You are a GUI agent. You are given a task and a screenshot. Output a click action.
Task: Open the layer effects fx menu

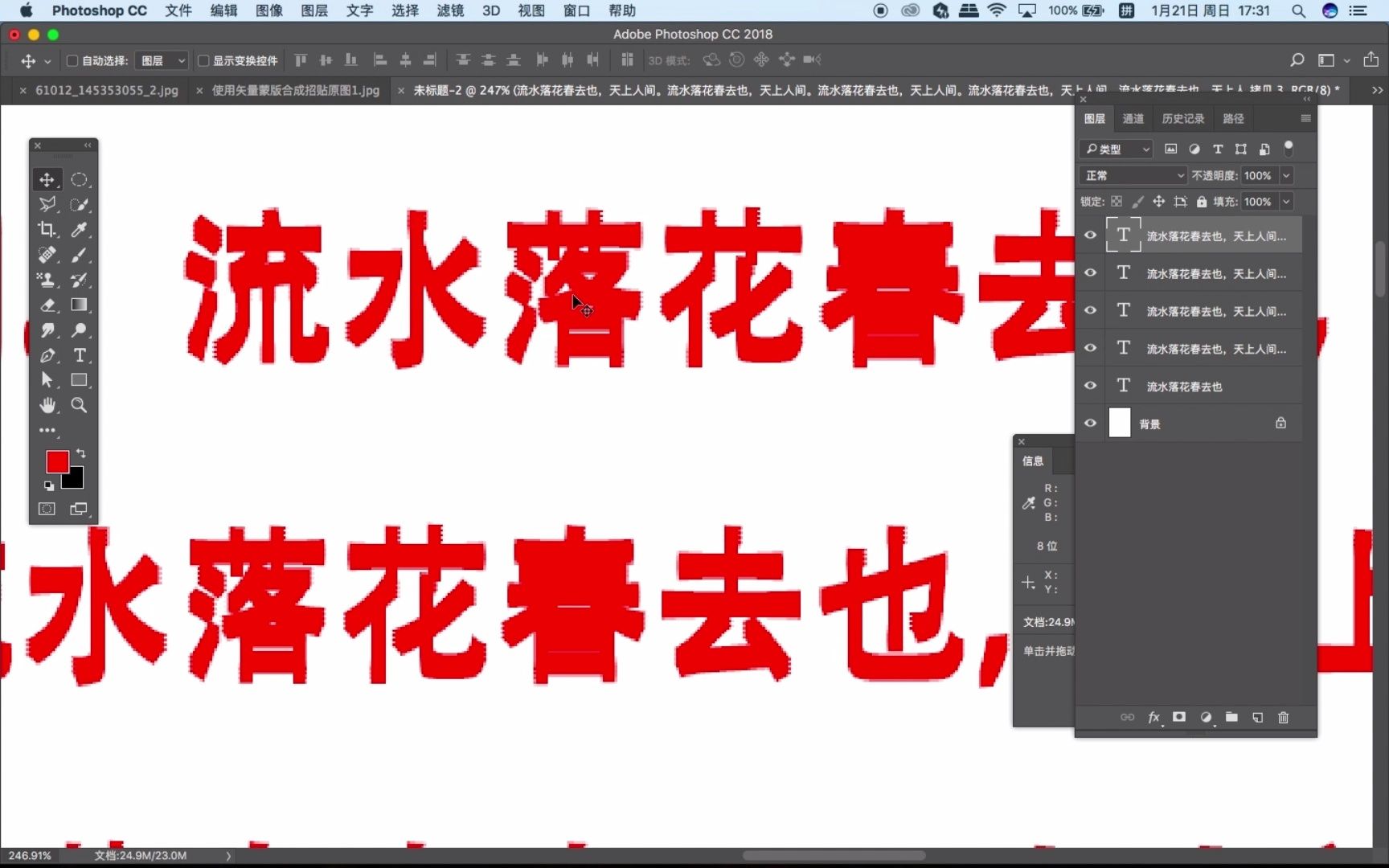[x=1153, y=717]
